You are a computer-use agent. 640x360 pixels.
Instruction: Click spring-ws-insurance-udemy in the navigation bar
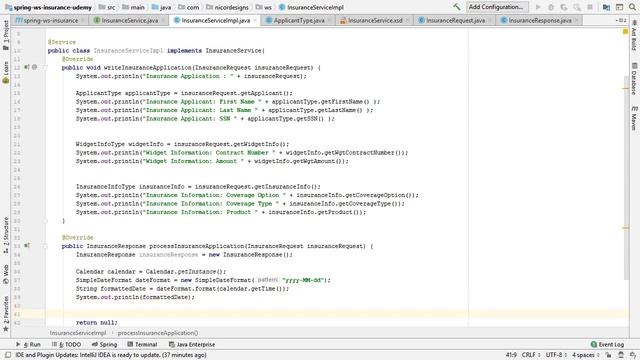(49, 7)
